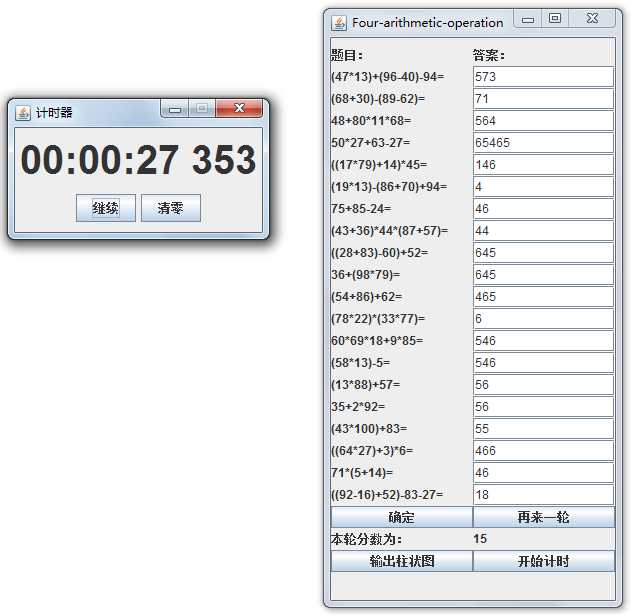Screen dimensions: 631x615
Task: Click the 计时器 window title text
Action: [x=54, y=113]
